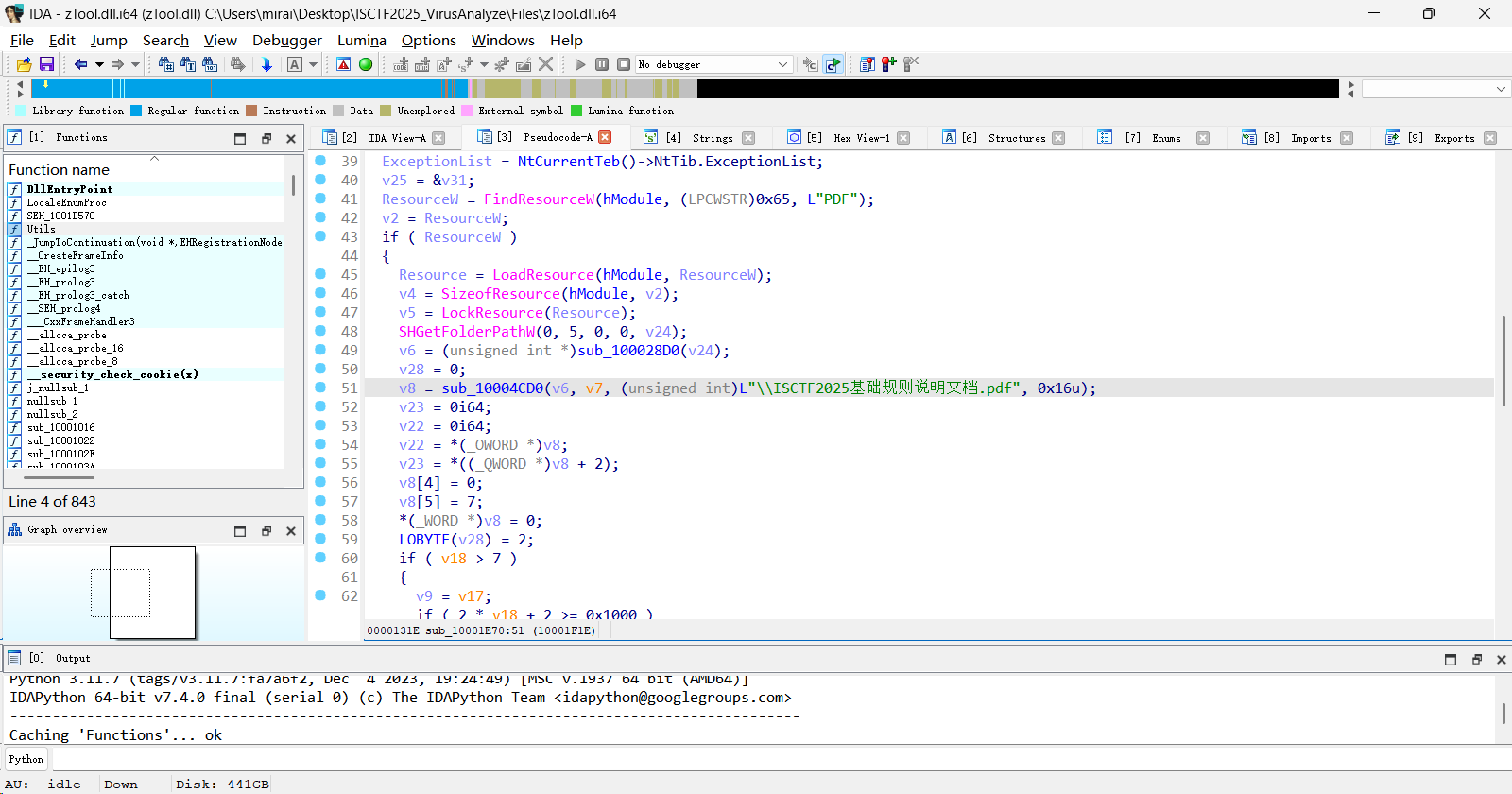Viewport: 1512px width, 794px height.
Task: Close the Functions panel
Action: point(291,139)
